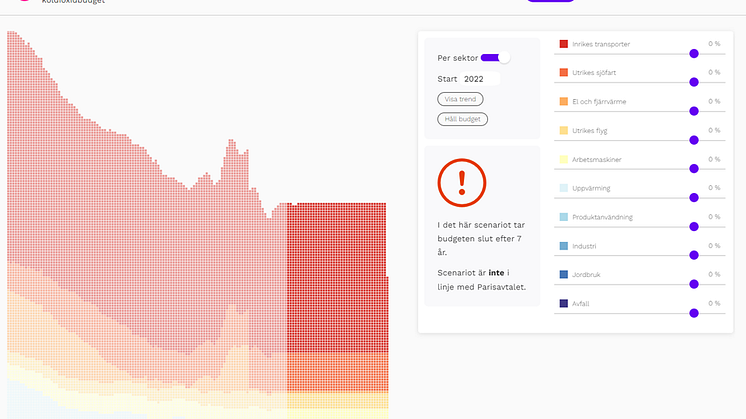Image resolution: width=746 pixels, height=419 pixels.
Task: Toggle the Per sektor switch
Action: click(x=495, y=58)
